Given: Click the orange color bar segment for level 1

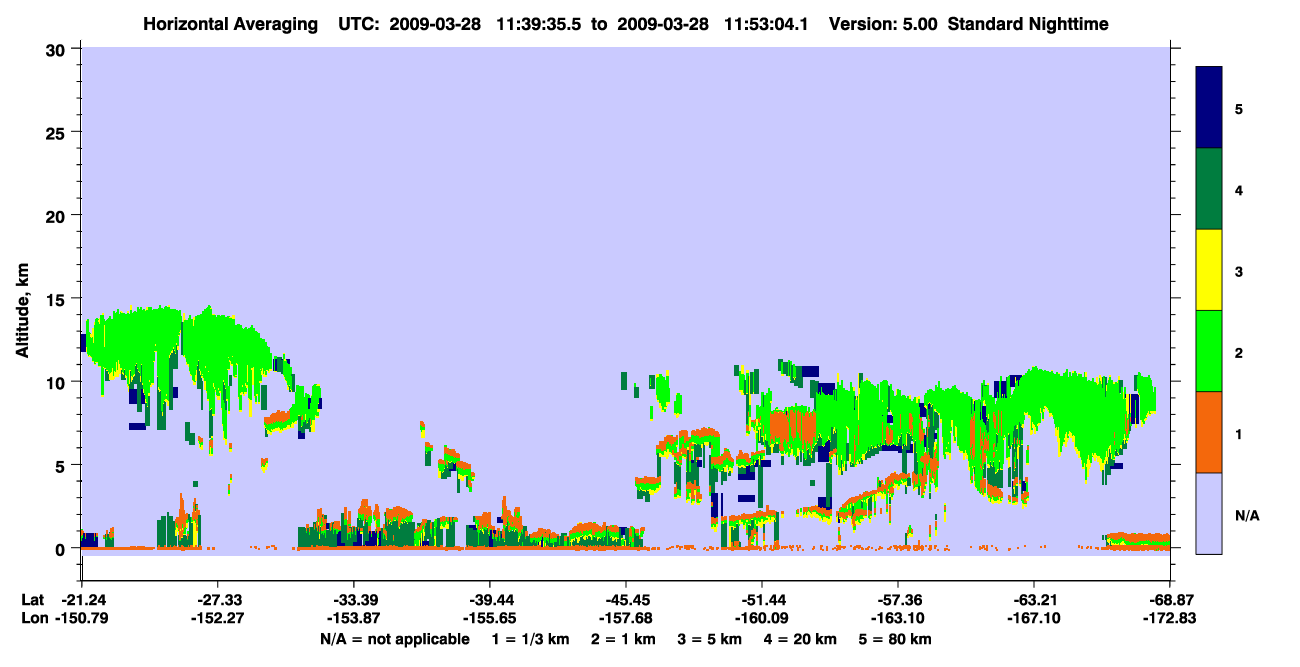Looking at the screenshot, I should [1209, 432].
